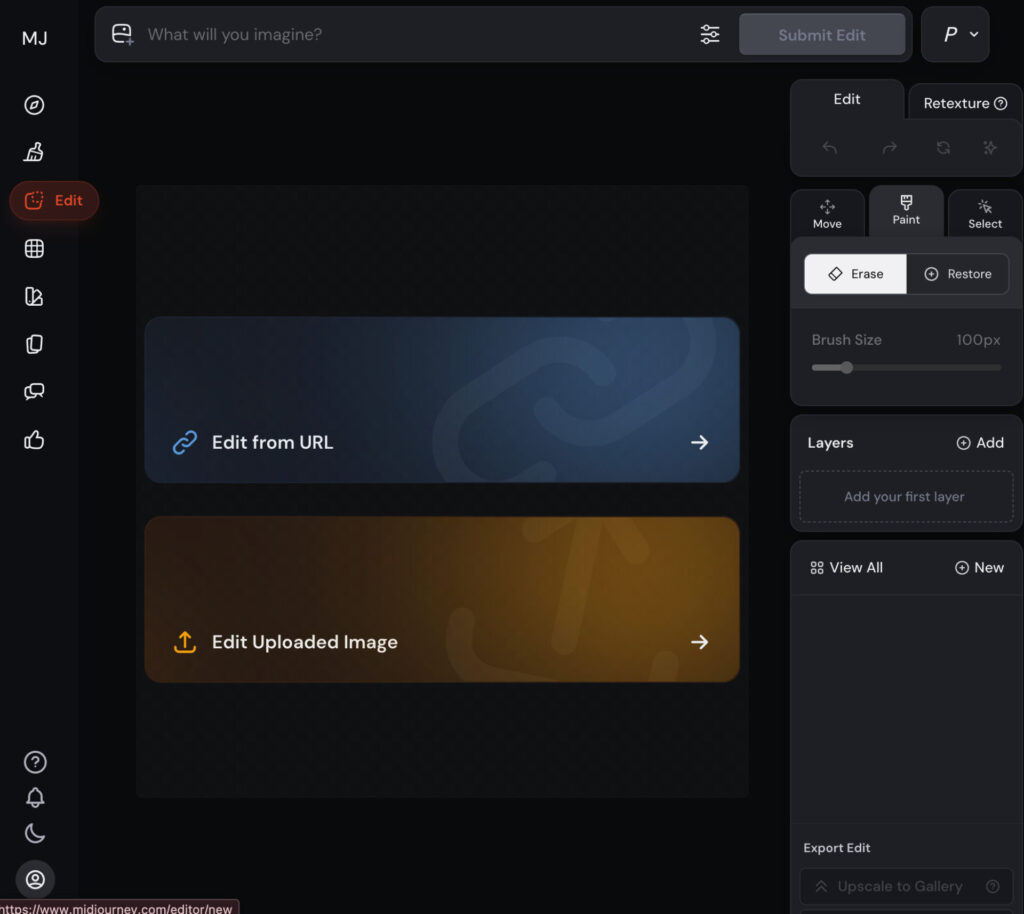This screenshot has height=914, width=1024.
Task: Open the Organize grid icon in sidebar
Action: (x=34, y=248)
